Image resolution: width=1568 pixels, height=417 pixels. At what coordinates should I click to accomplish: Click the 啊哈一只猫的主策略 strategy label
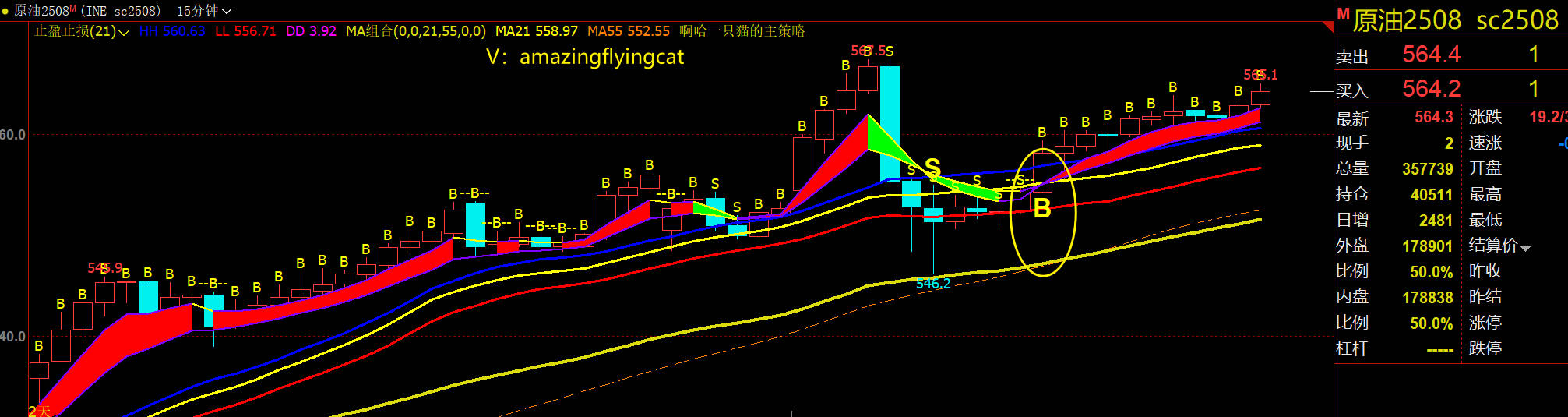[x=742, y=31]
